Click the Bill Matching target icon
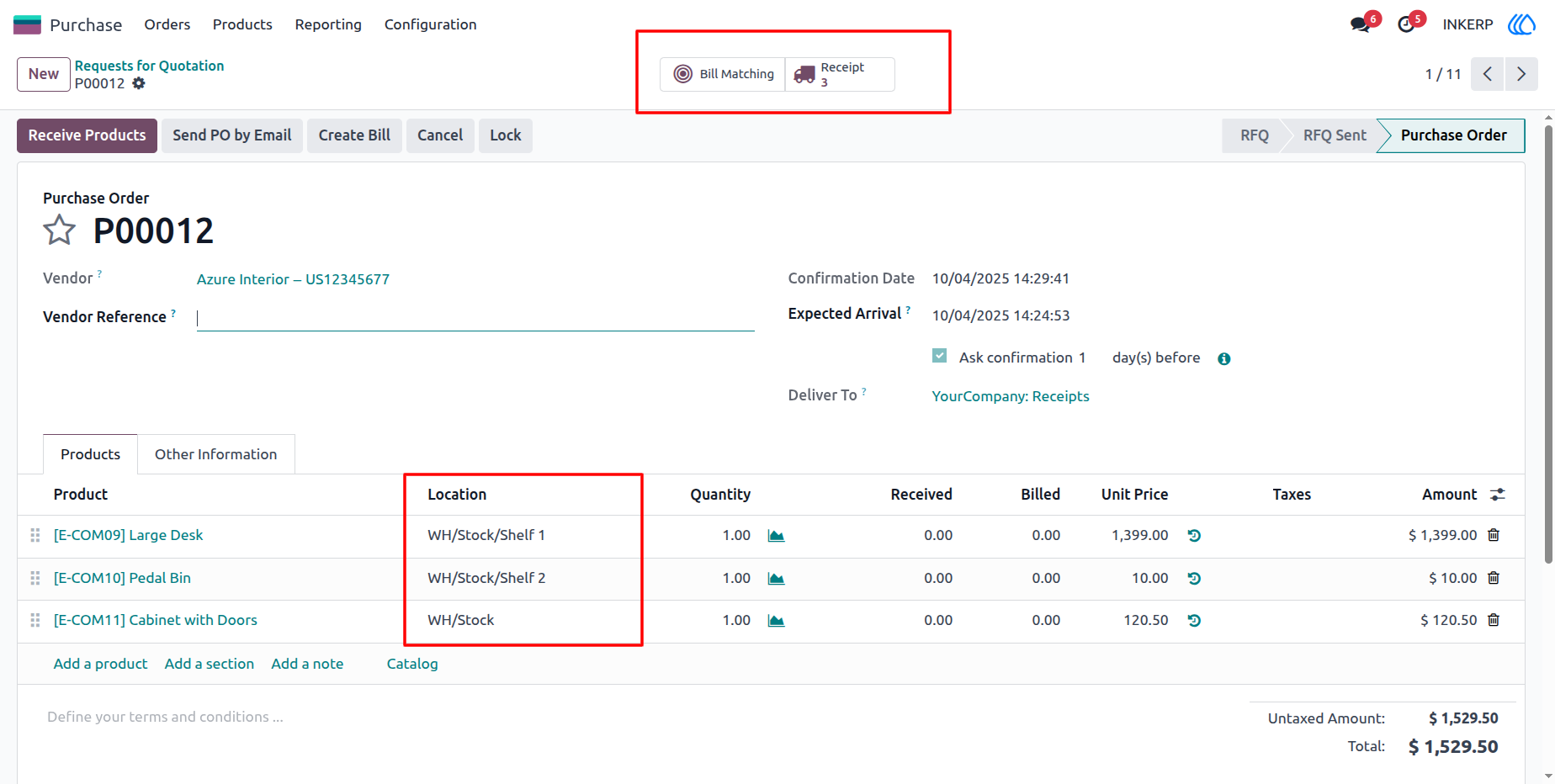 coord(683,74)
